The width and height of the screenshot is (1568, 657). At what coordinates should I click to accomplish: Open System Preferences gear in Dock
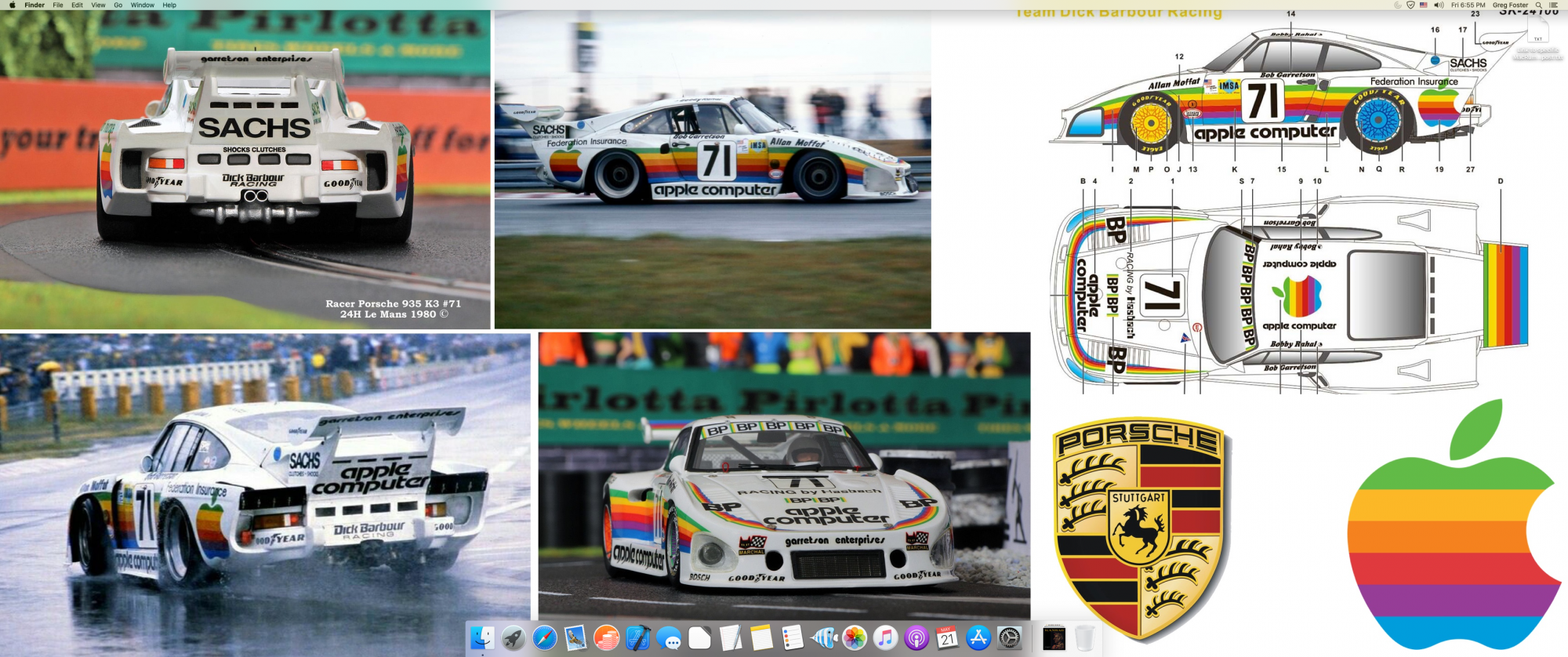click(1010, 637)
